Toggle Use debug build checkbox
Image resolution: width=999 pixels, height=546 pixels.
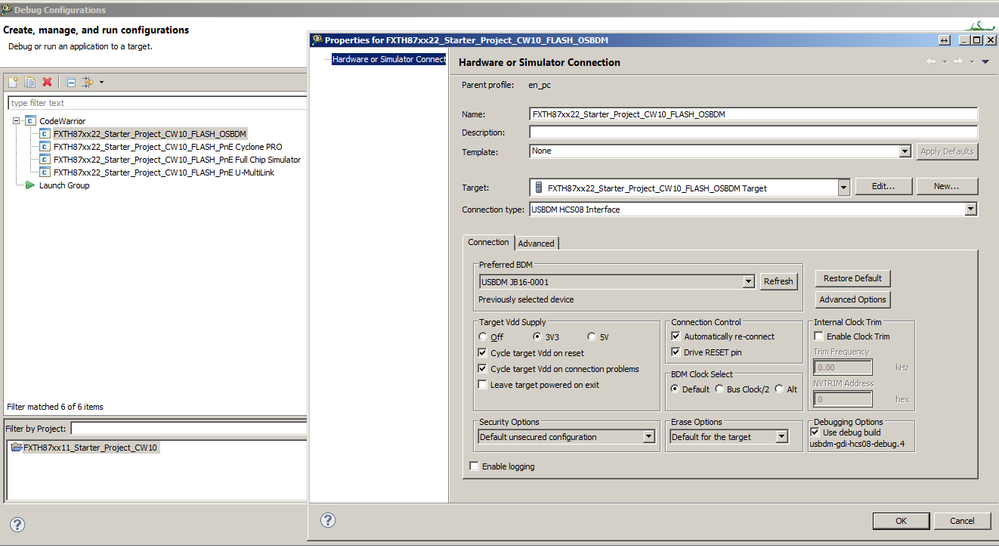point(815,431)
